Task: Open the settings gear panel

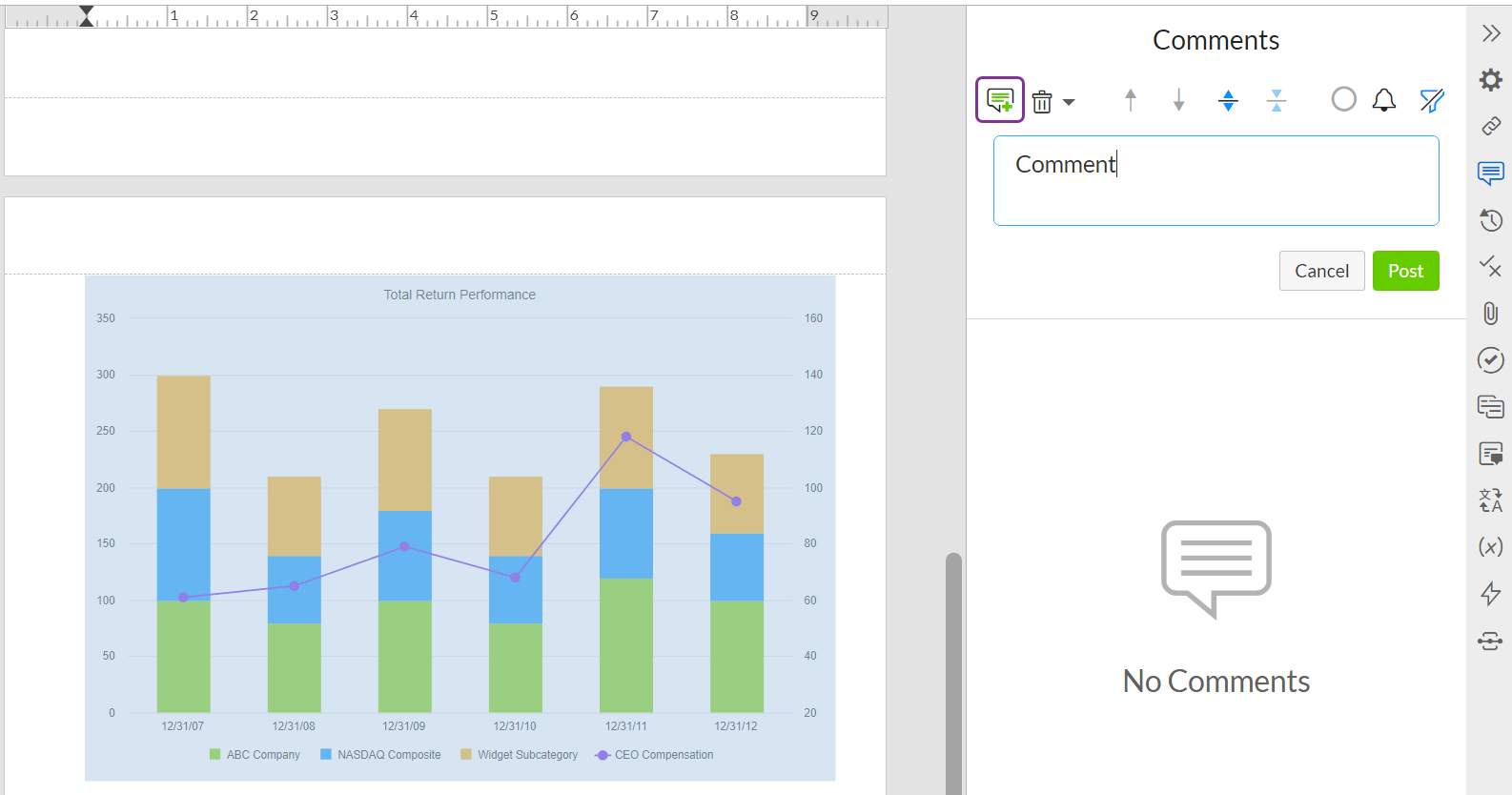Action: coord(1491,79)
